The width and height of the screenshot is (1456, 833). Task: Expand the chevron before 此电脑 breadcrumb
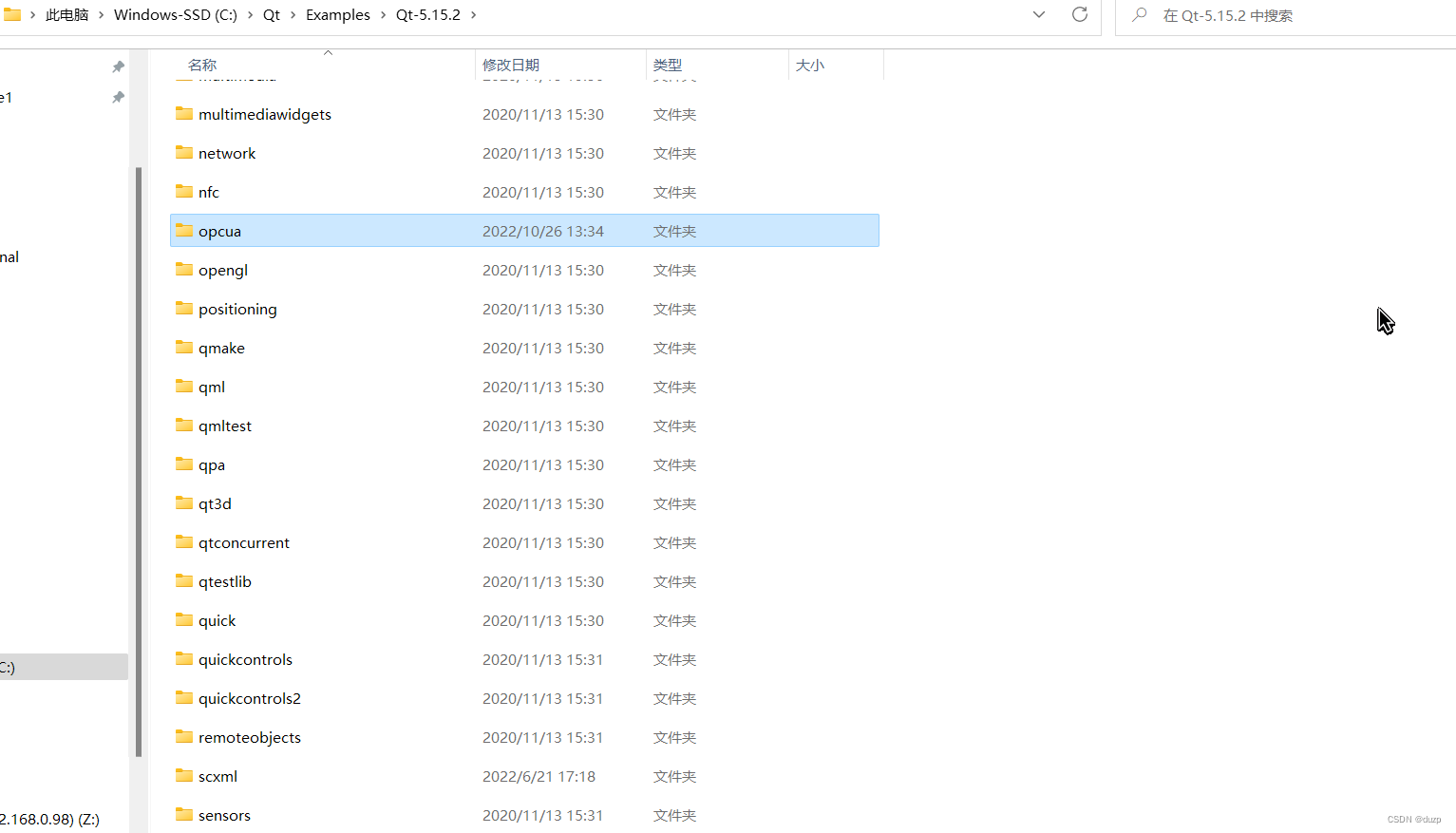tap(33, 15)
